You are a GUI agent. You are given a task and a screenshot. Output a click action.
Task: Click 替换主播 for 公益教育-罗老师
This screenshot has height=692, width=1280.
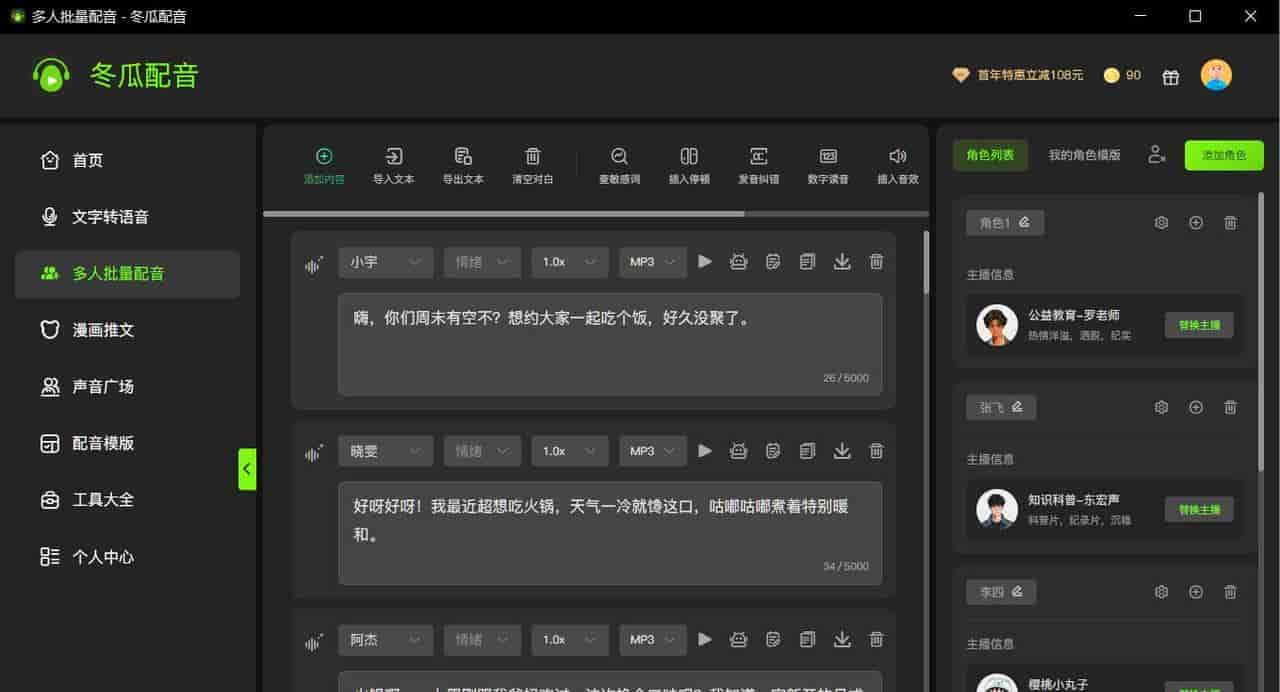pyautogui.click(x=1199, y=325)
